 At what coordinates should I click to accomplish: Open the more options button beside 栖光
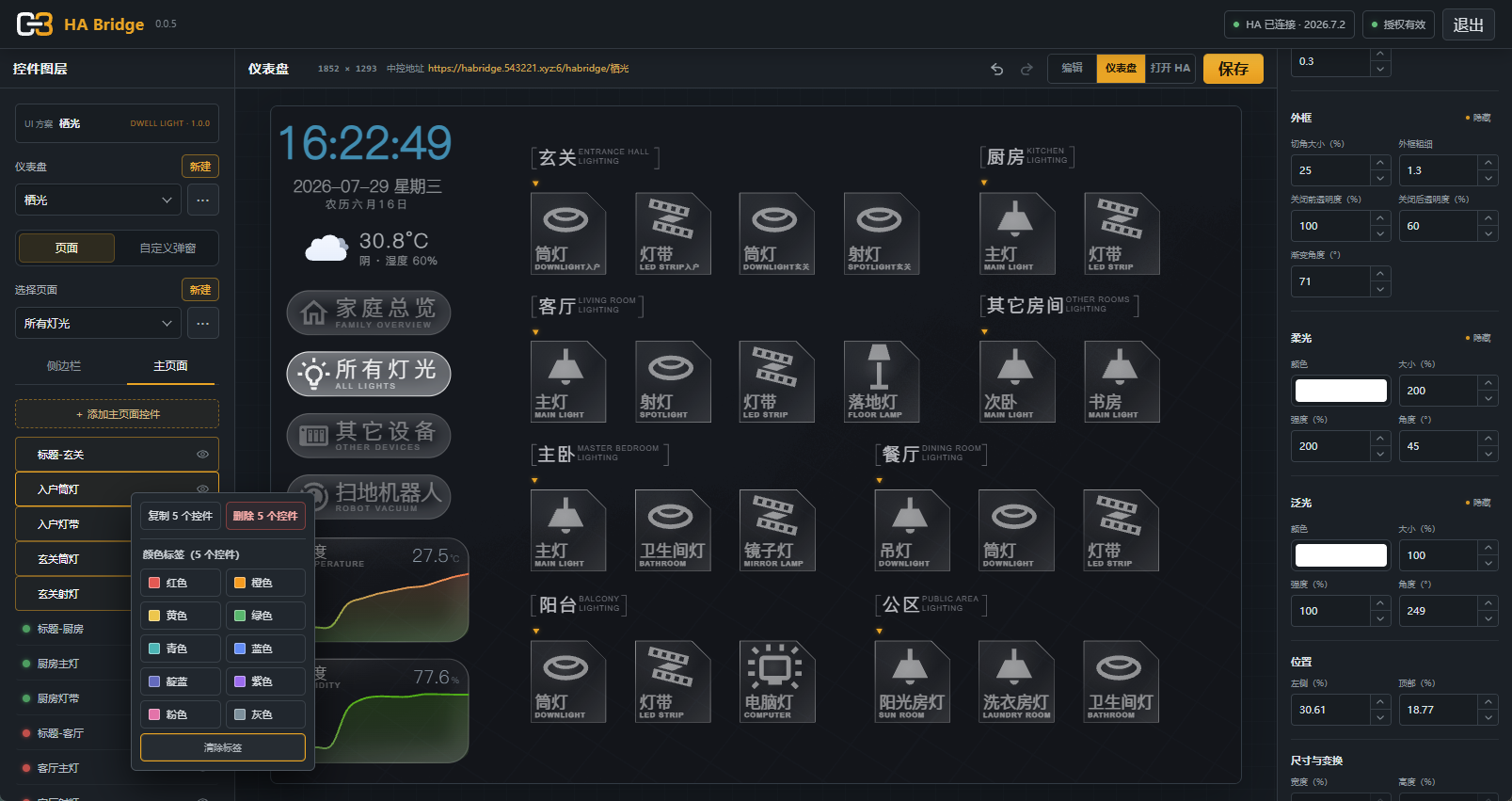203,200
